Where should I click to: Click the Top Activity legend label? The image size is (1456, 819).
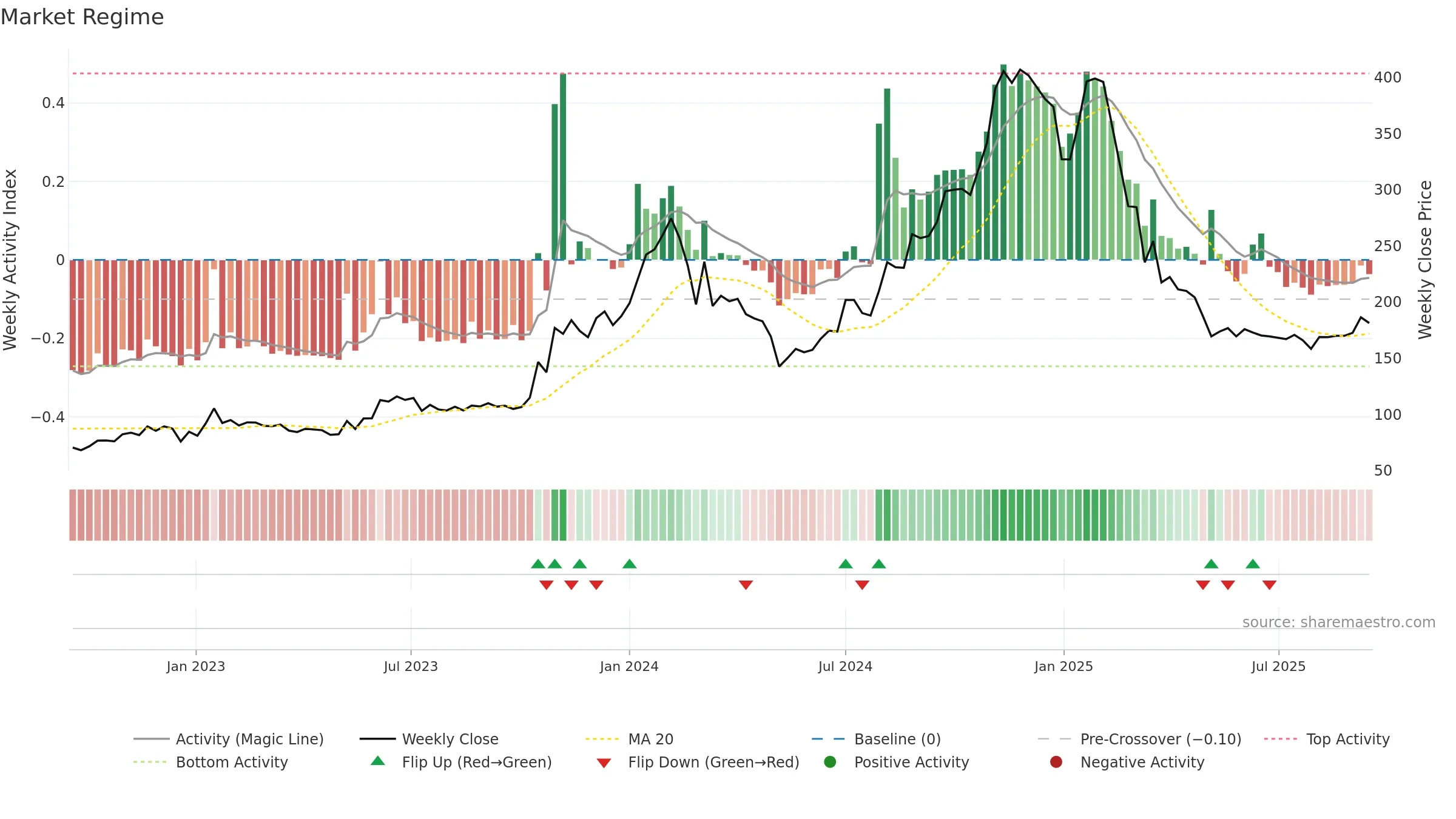[1348, 739]
